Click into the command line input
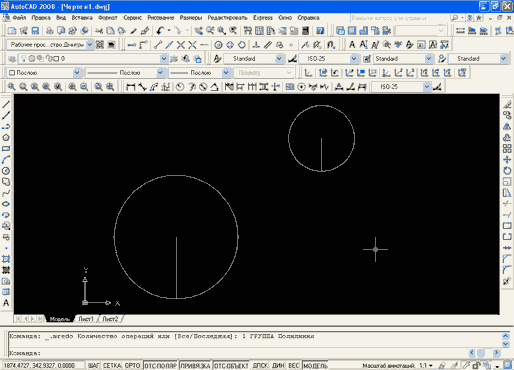 coord(253,353)
